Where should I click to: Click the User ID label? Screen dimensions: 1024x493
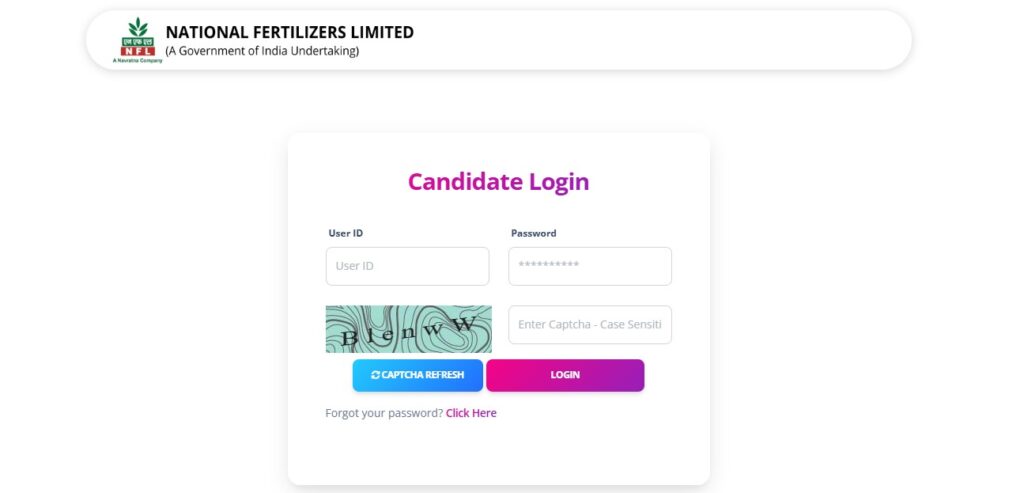click(345, 233)
